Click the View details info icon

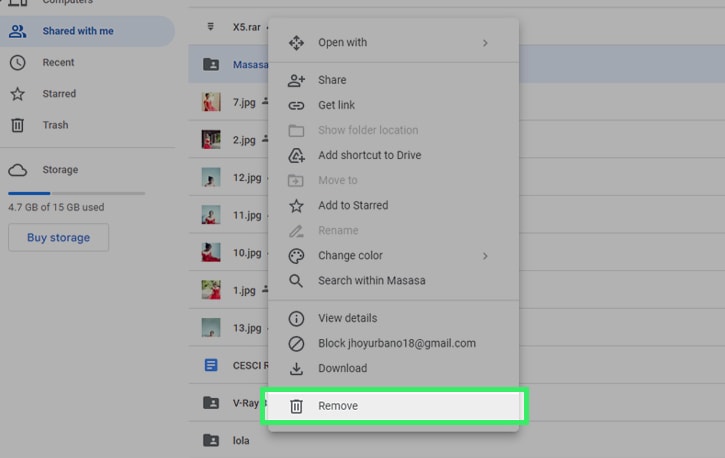click(296, 318)
